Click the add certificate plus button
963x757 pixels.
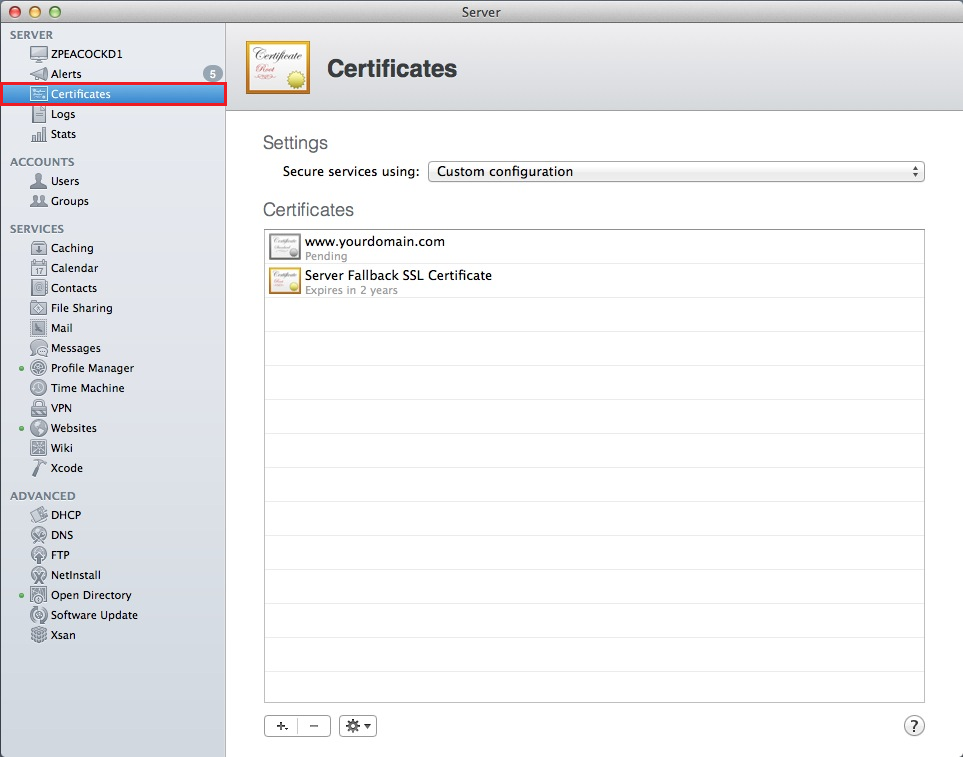click(280, 726)
